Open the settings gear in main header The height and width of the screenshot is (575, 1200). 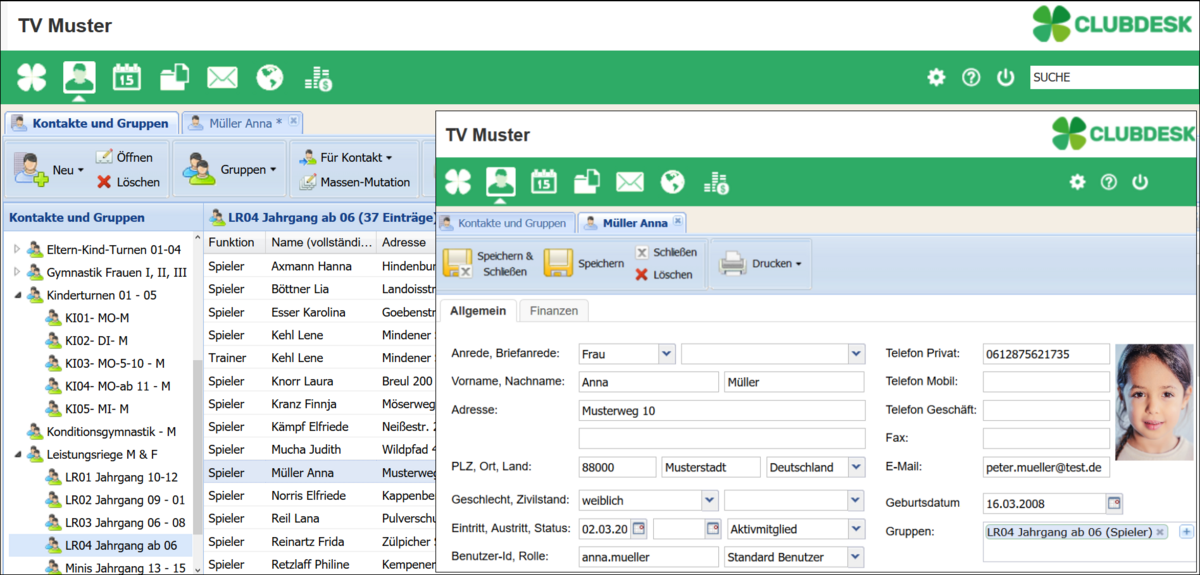pos(936,77)
